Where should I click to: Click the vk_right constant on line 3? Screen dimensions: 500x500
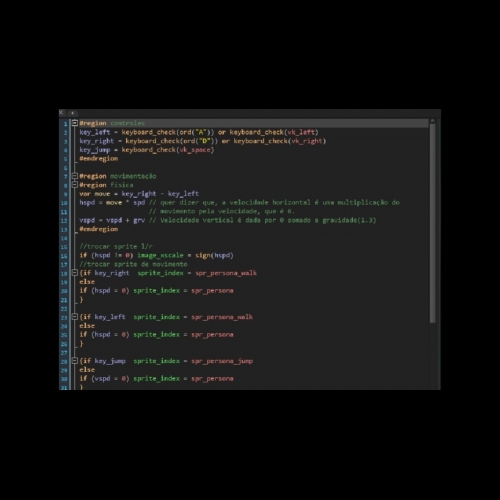tap(307, 141)
